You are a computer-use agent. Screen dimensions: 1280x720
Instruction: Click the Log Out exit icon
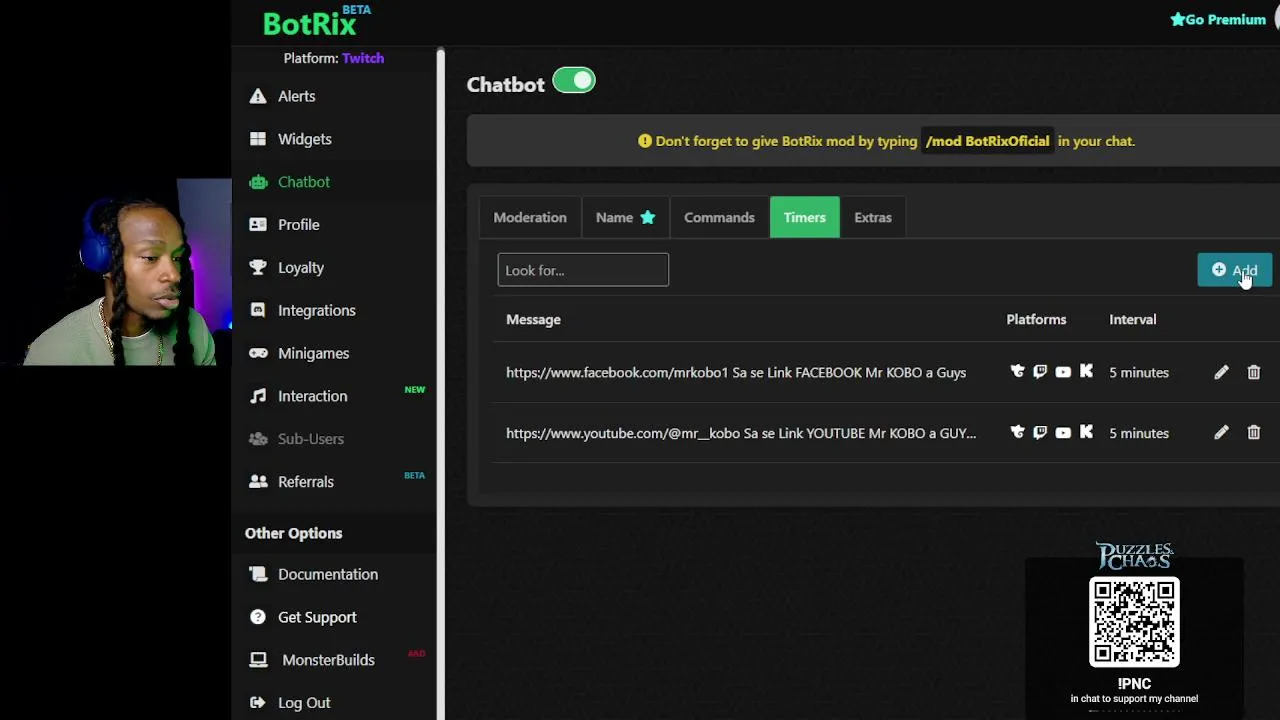click(258, 703)
